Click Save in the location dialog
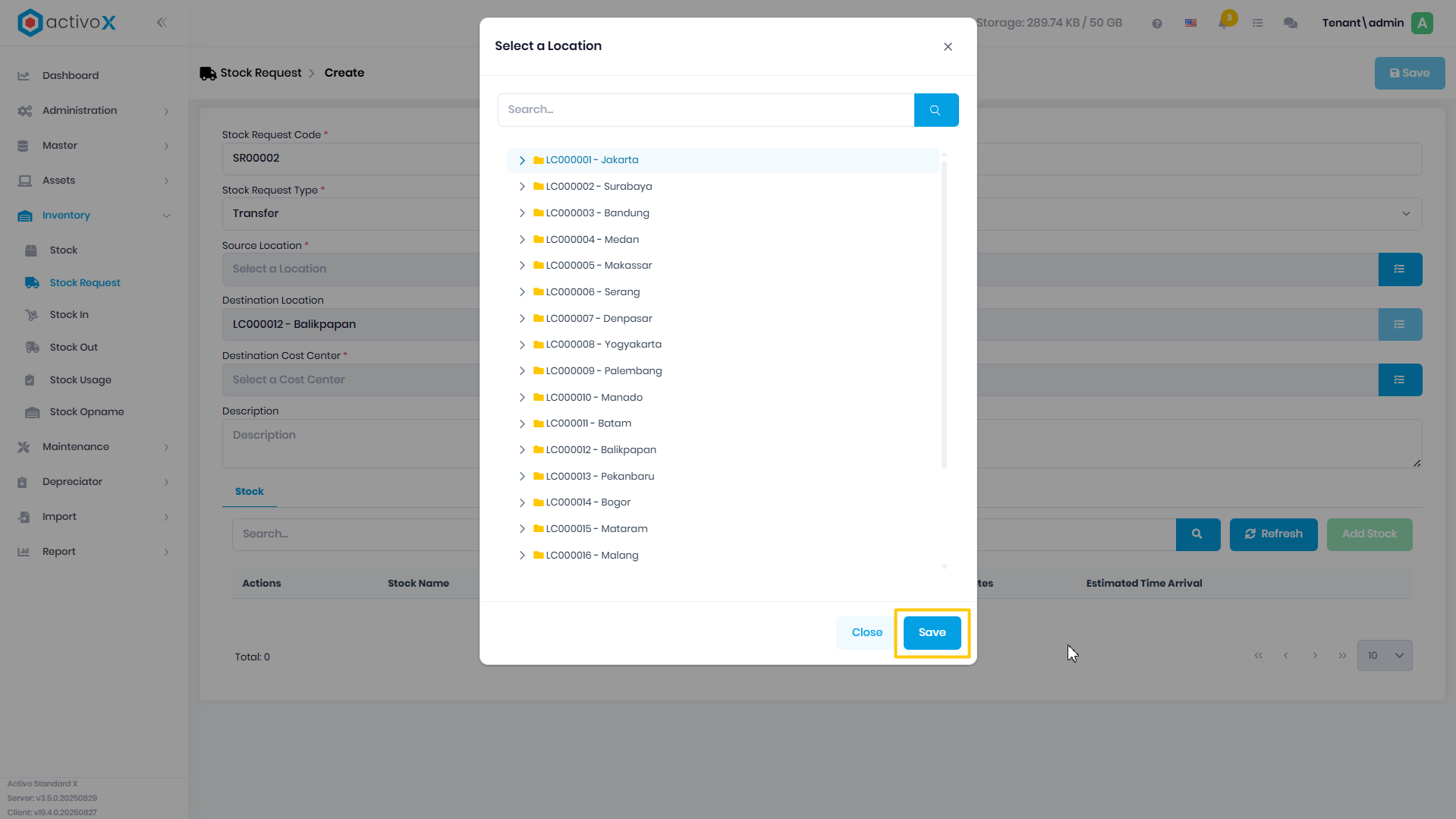 tap(932, 633)
